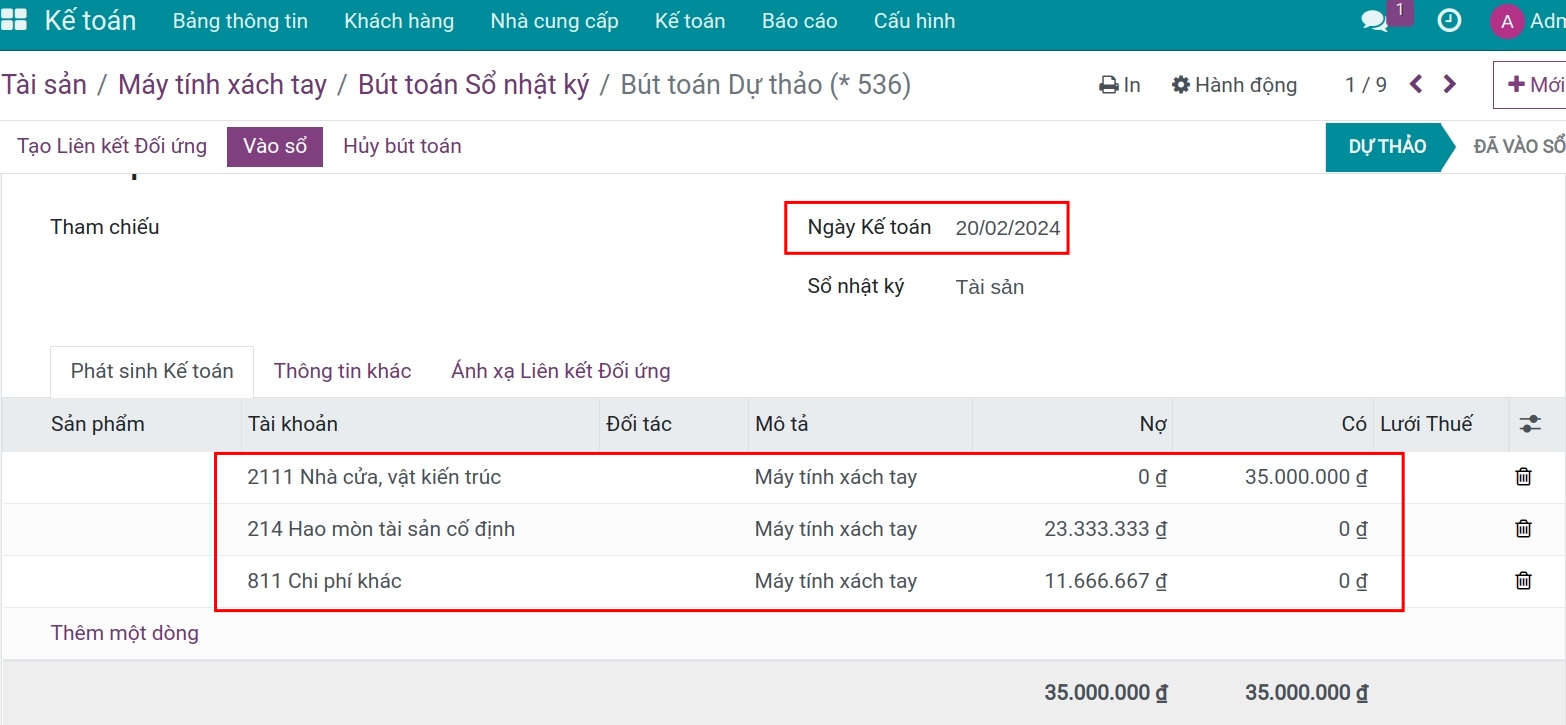This screenshot has width=1566, height=725.
Task: Click the Ngày Kế toán date field
Action: click(x=1007, y=228)
